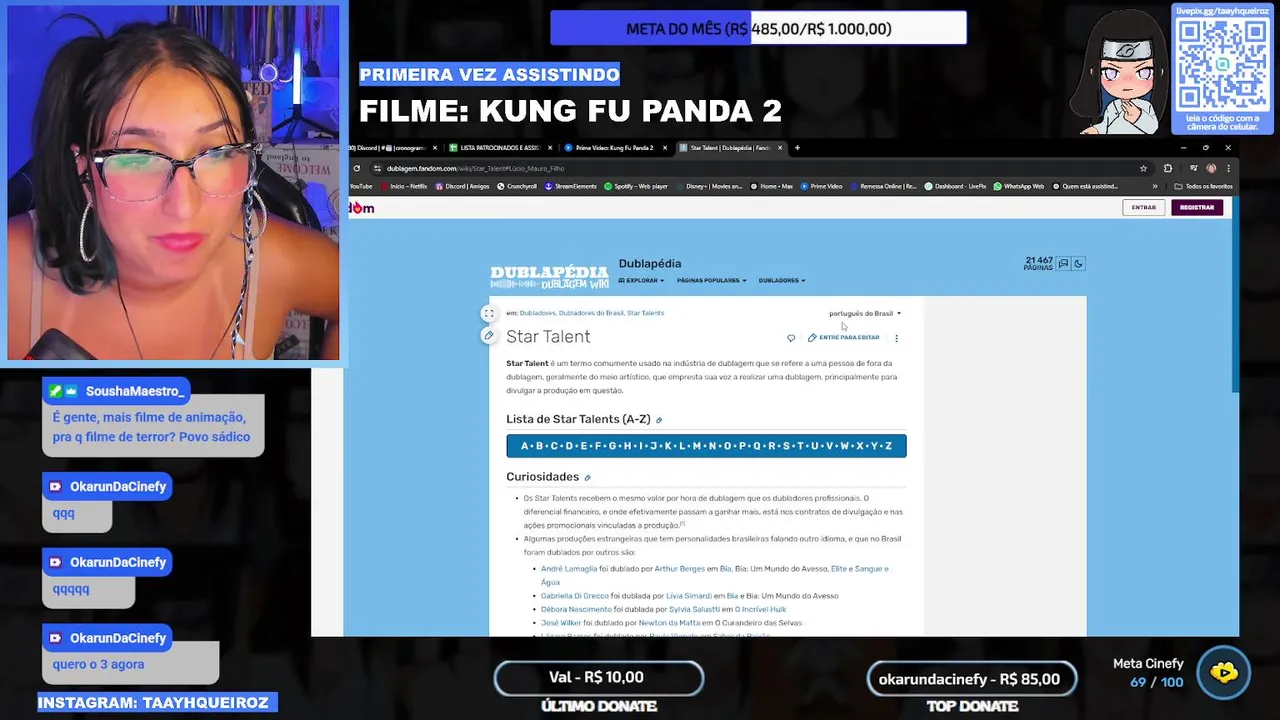This screenshot has width=1280, height=720.
Task: Open the Dubladores do Brasil category link
Action: [590, 314]
